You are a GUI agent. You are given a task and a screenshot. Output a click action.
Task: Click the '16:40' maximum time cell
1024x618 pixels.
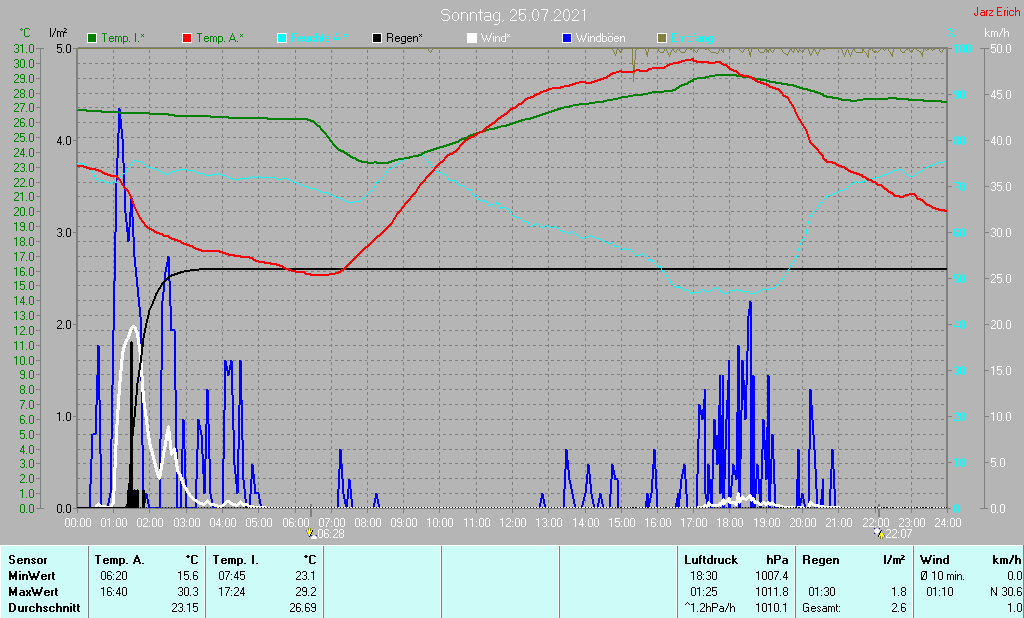pos(113,591)
